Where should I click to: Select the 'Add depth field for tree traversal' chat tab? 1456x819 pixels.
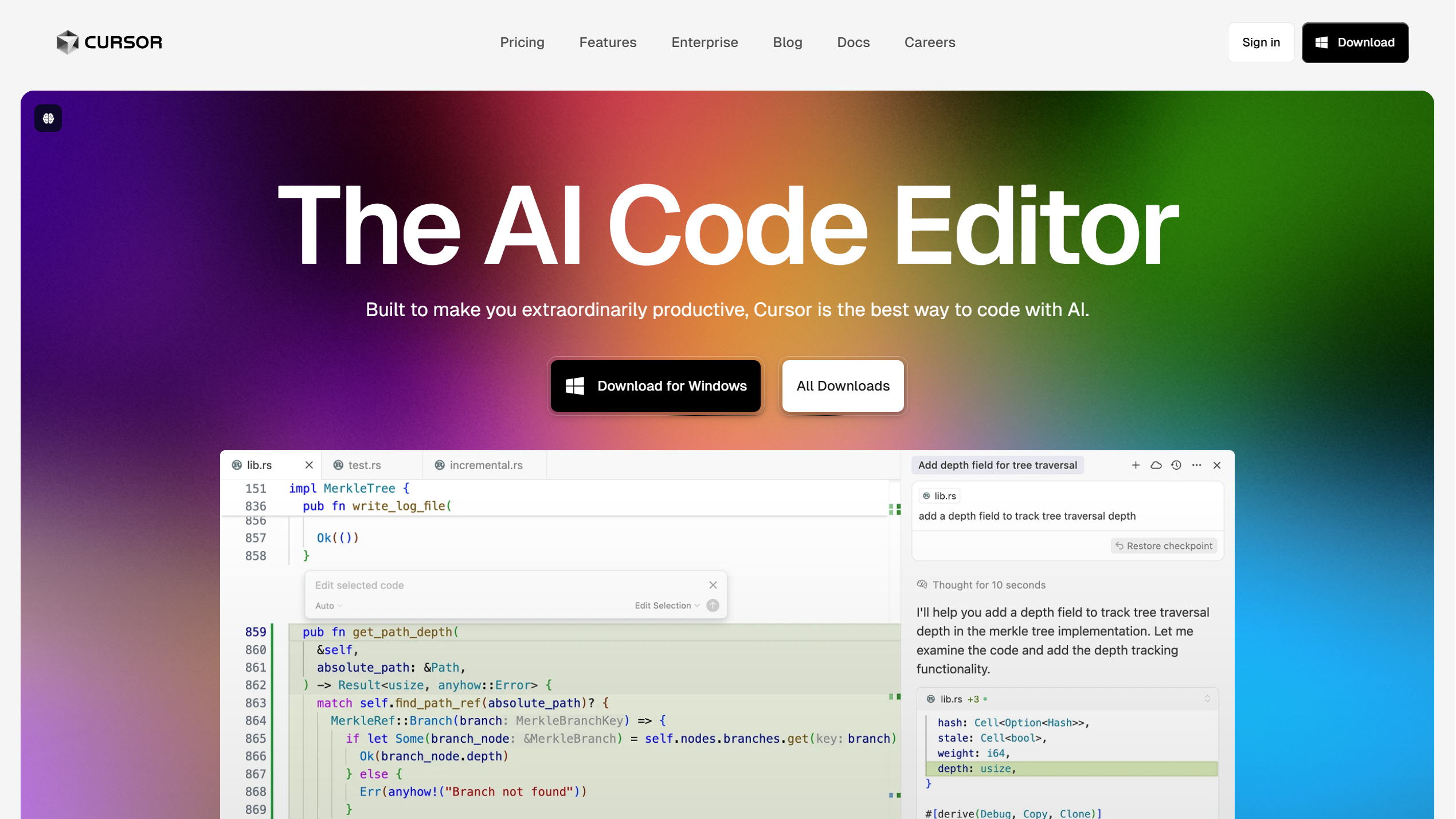coord(998,465)
